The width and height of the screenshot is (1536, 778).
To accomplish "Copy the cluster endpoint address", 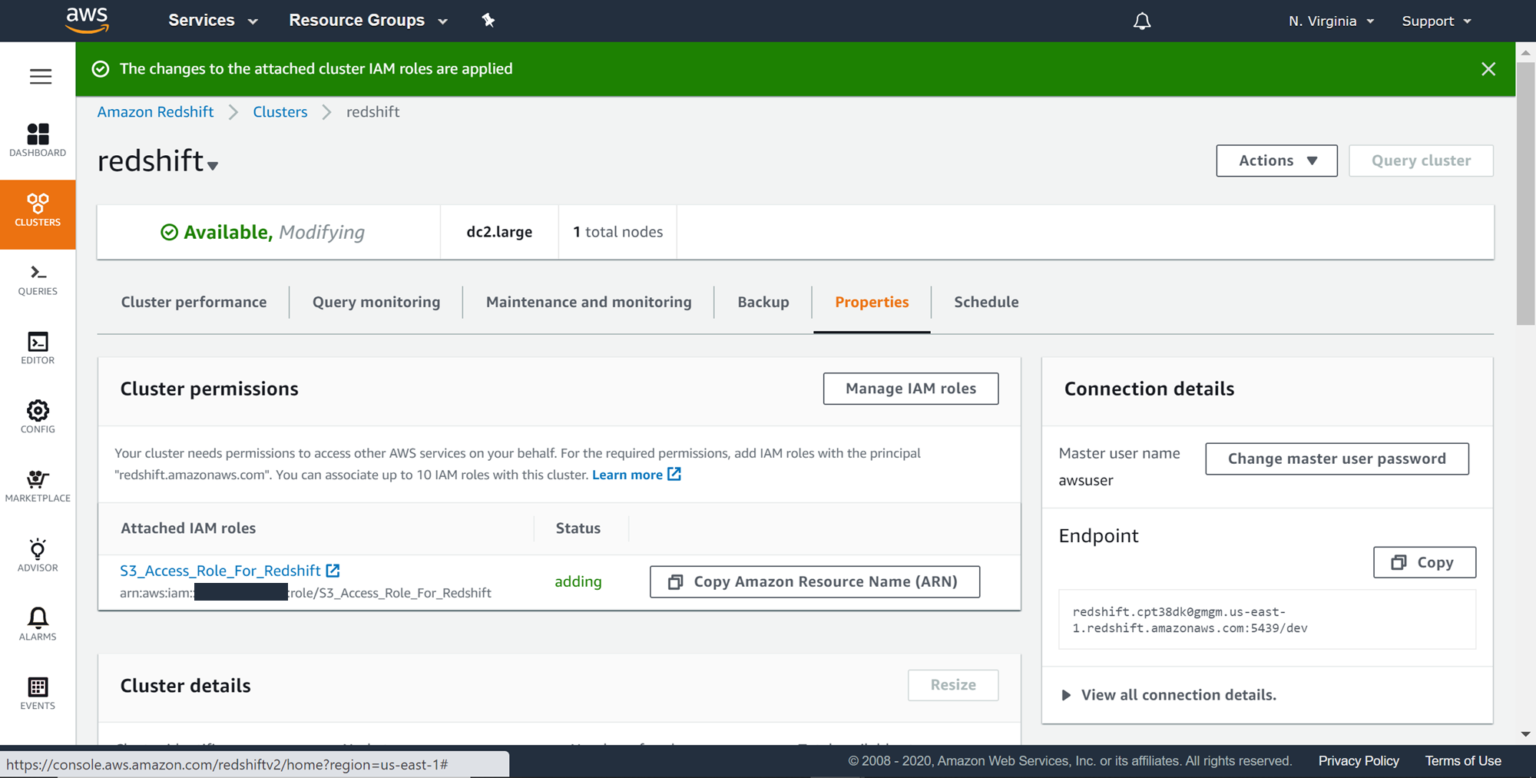I will [x=1424, y=562].
